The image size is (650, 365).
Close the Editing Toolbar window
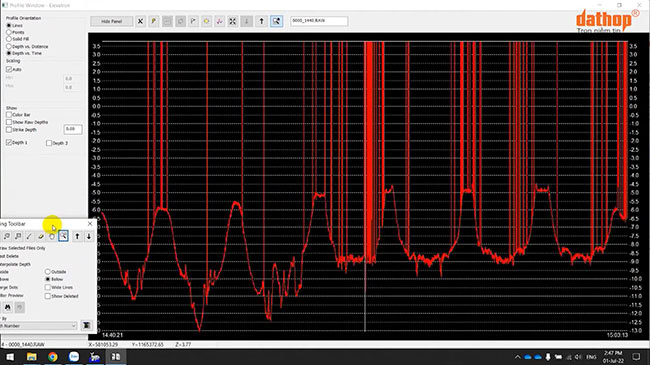(x=90, y=224)
